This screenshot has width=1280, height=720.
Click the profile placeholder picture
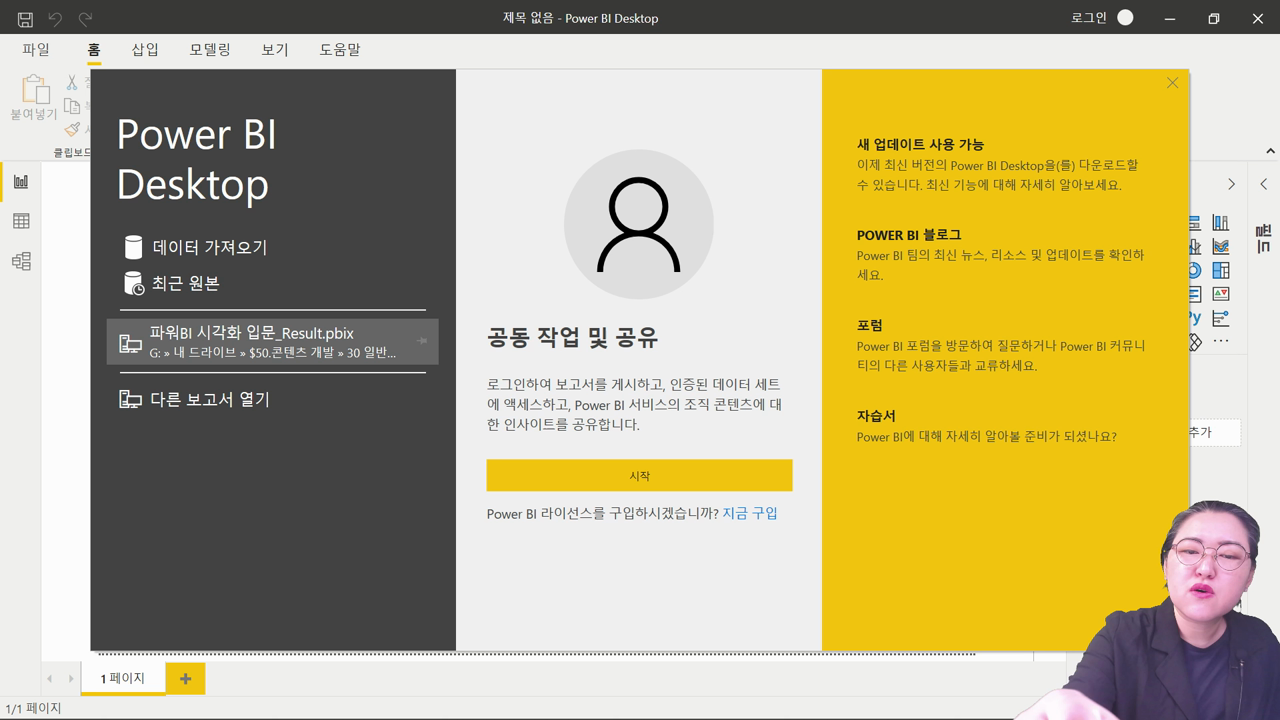639,224
